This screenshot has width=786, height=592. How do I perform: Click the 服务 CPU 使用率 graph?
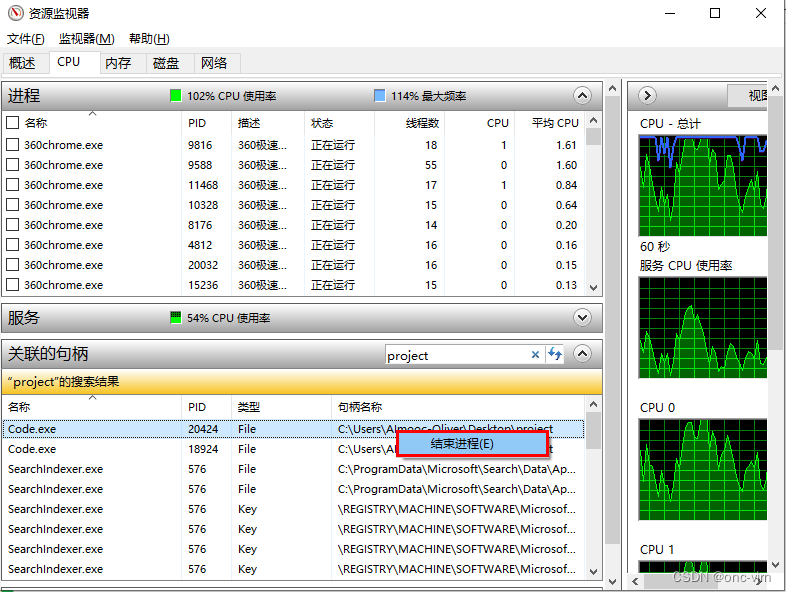pyautogui.click(x=703, y=327)
